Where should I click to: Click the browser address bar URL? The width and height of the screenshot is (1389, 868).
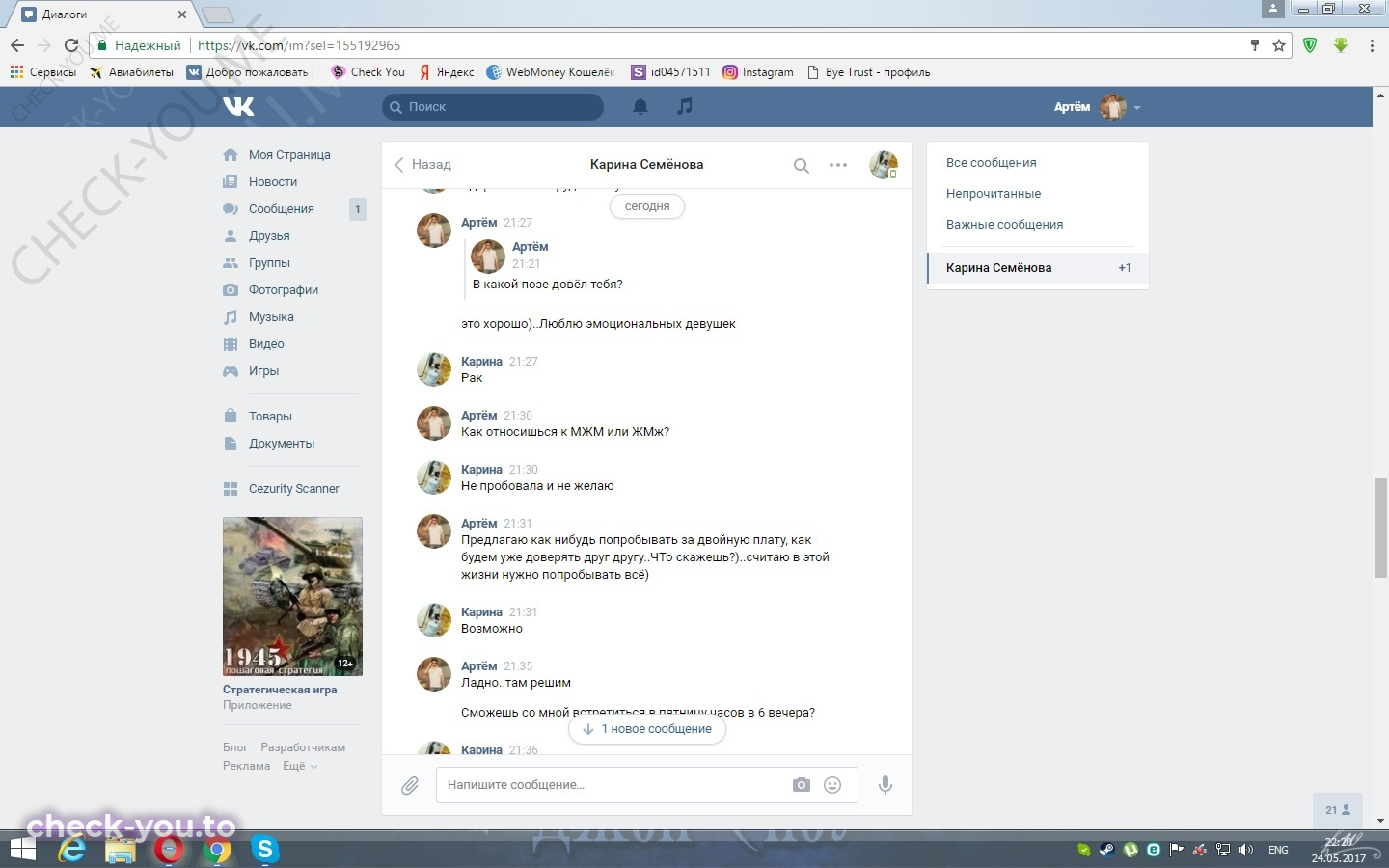(x=299, y=45)
